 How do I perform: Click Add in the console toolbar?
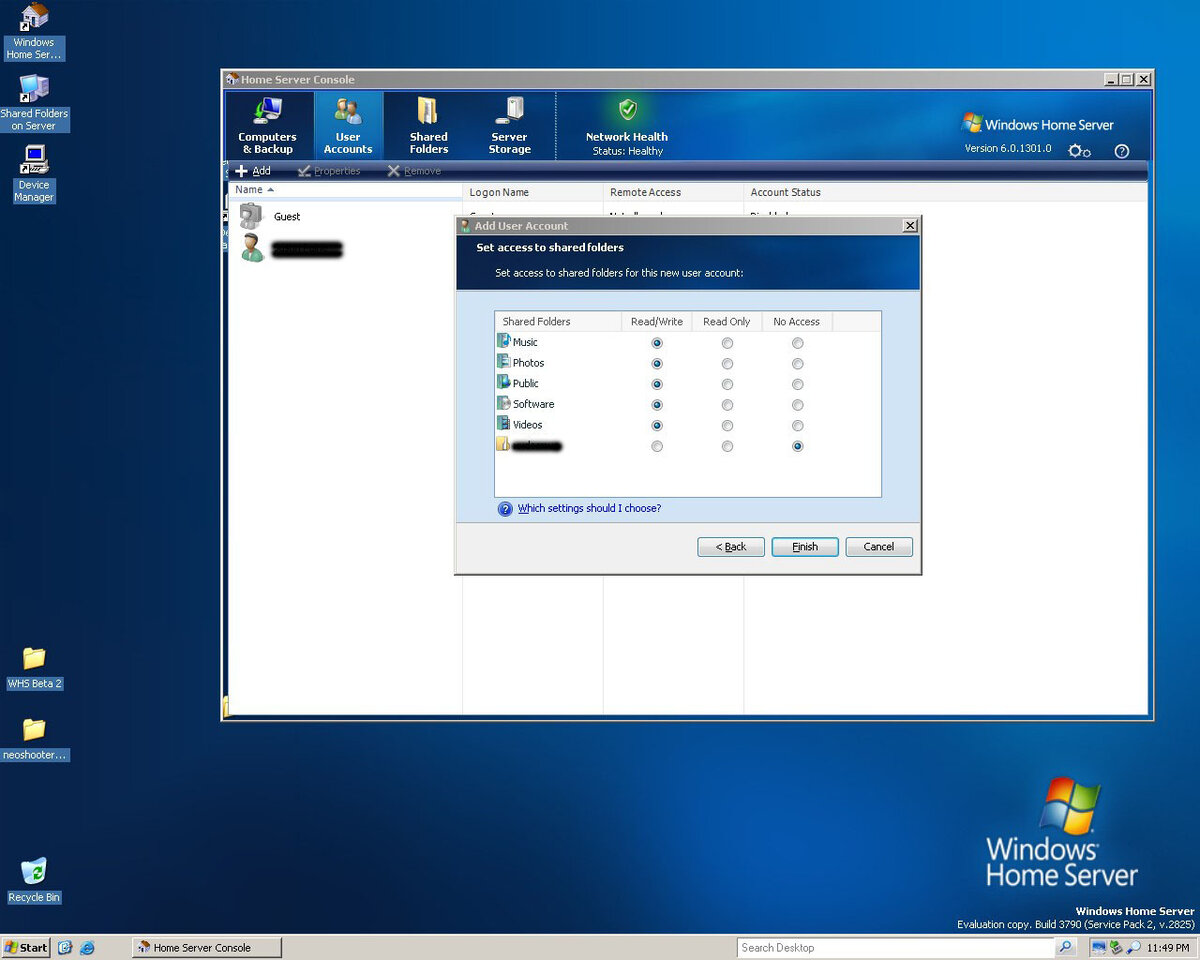pos(253,171)
